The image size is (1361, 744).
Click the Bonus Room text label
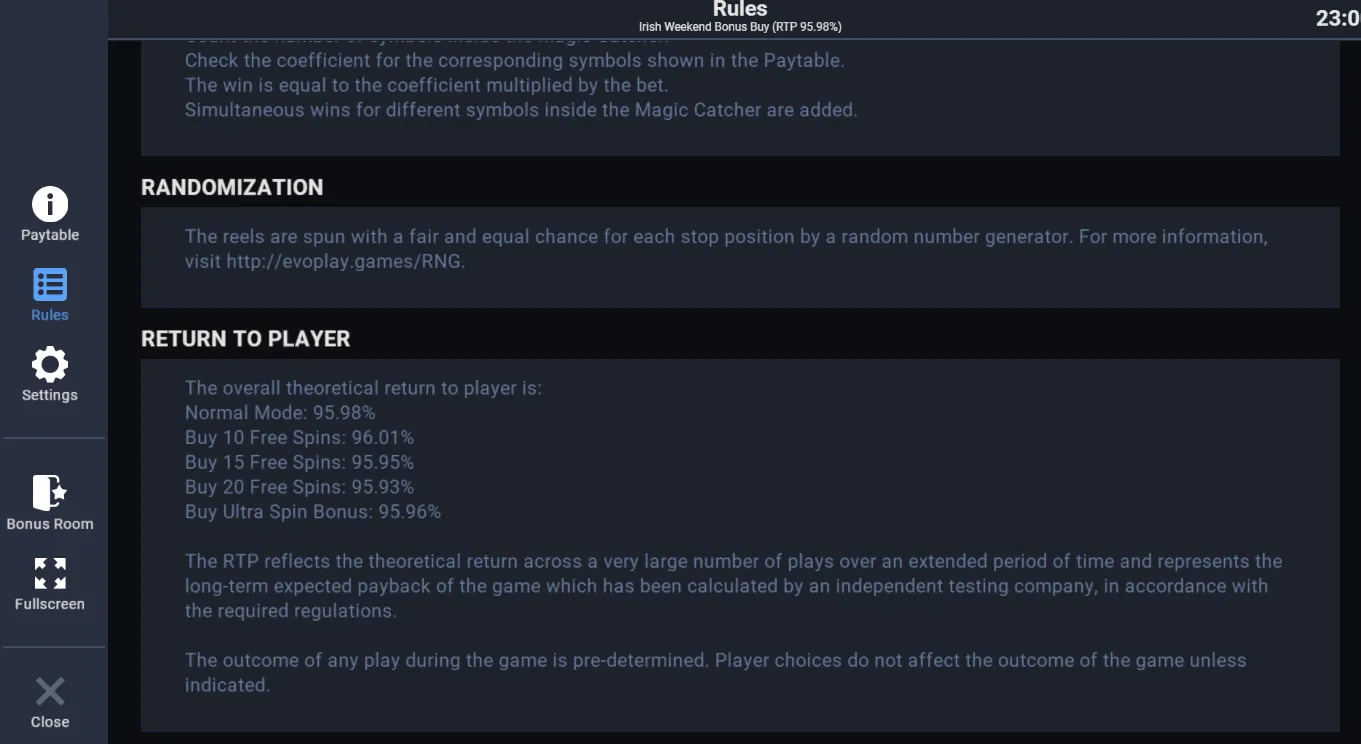point(50,524)
